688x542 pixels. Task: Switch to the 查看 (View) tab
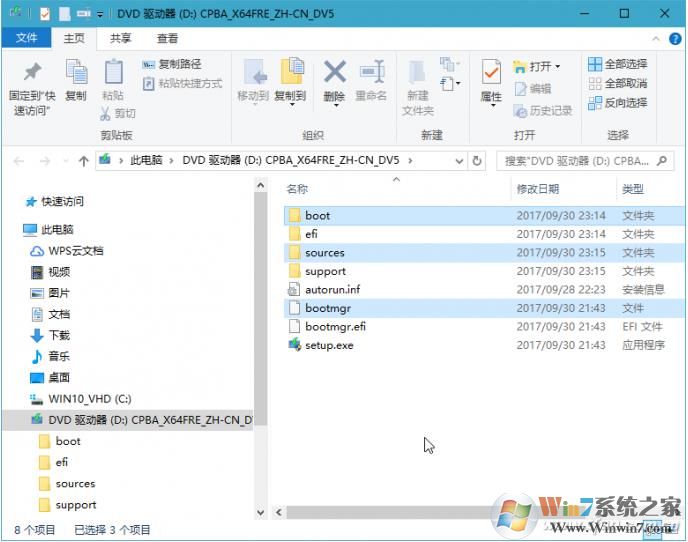pyautogui.click(x=168, y=39)
